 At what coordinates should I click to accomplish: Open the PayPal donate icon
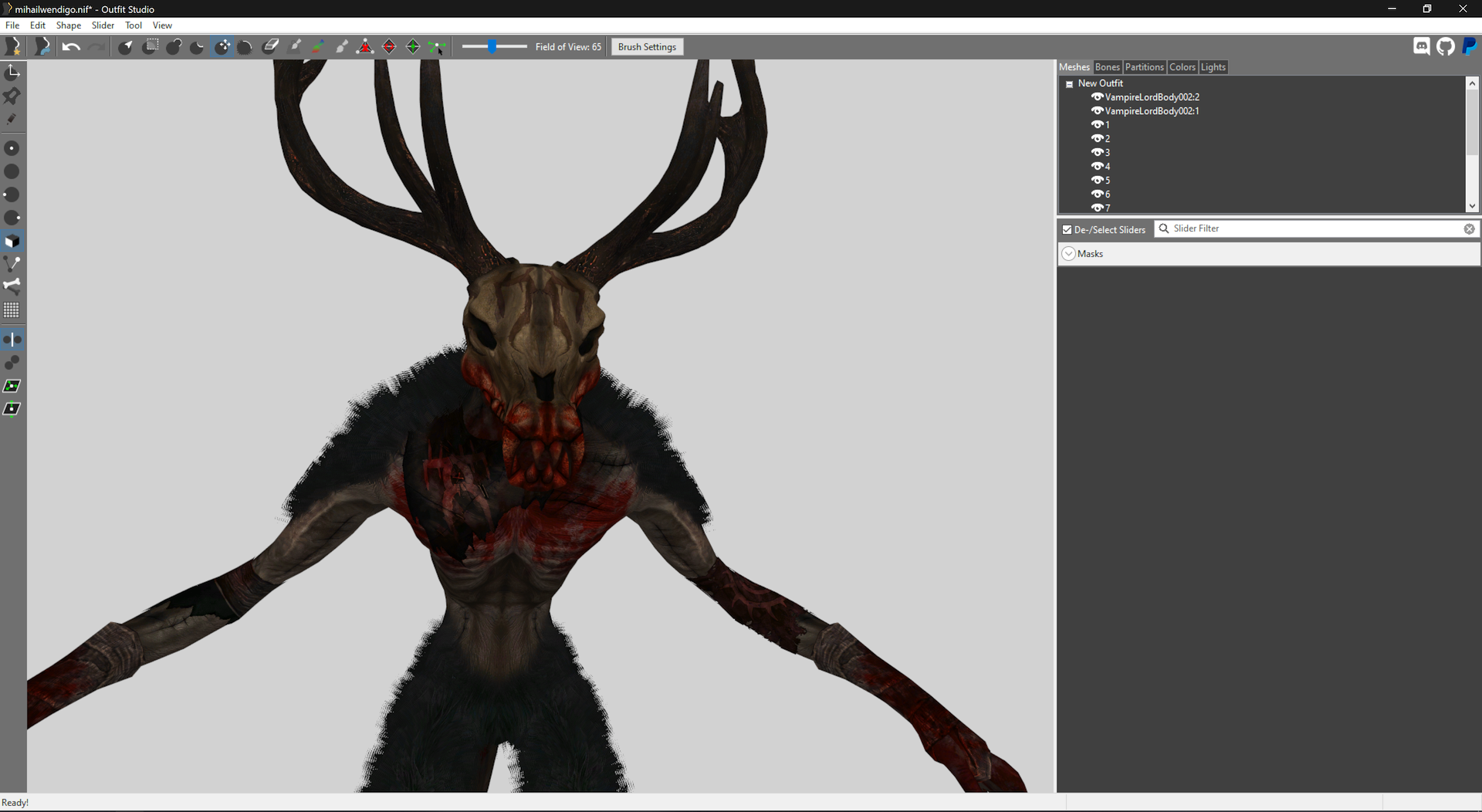point(1469,46)
